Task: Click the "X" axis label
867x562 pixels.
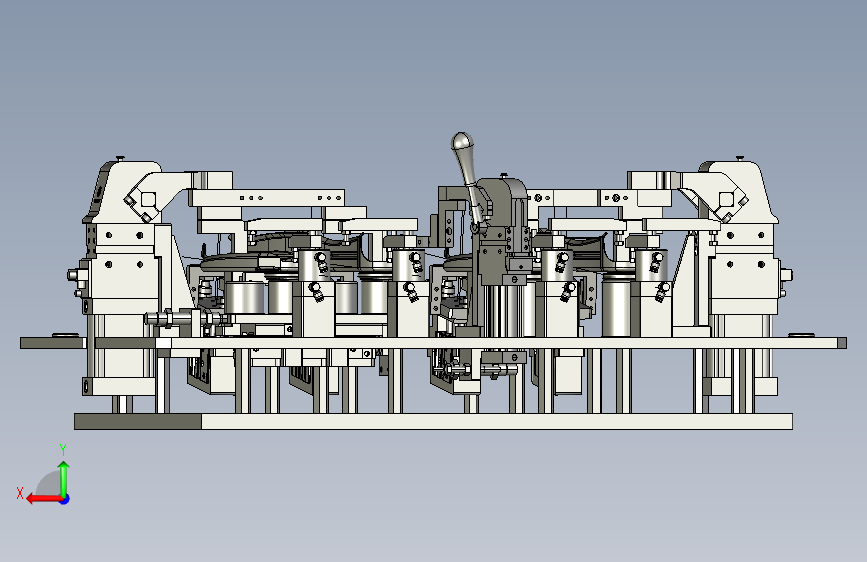Action: pyautogui.click(x=20, y=493)
